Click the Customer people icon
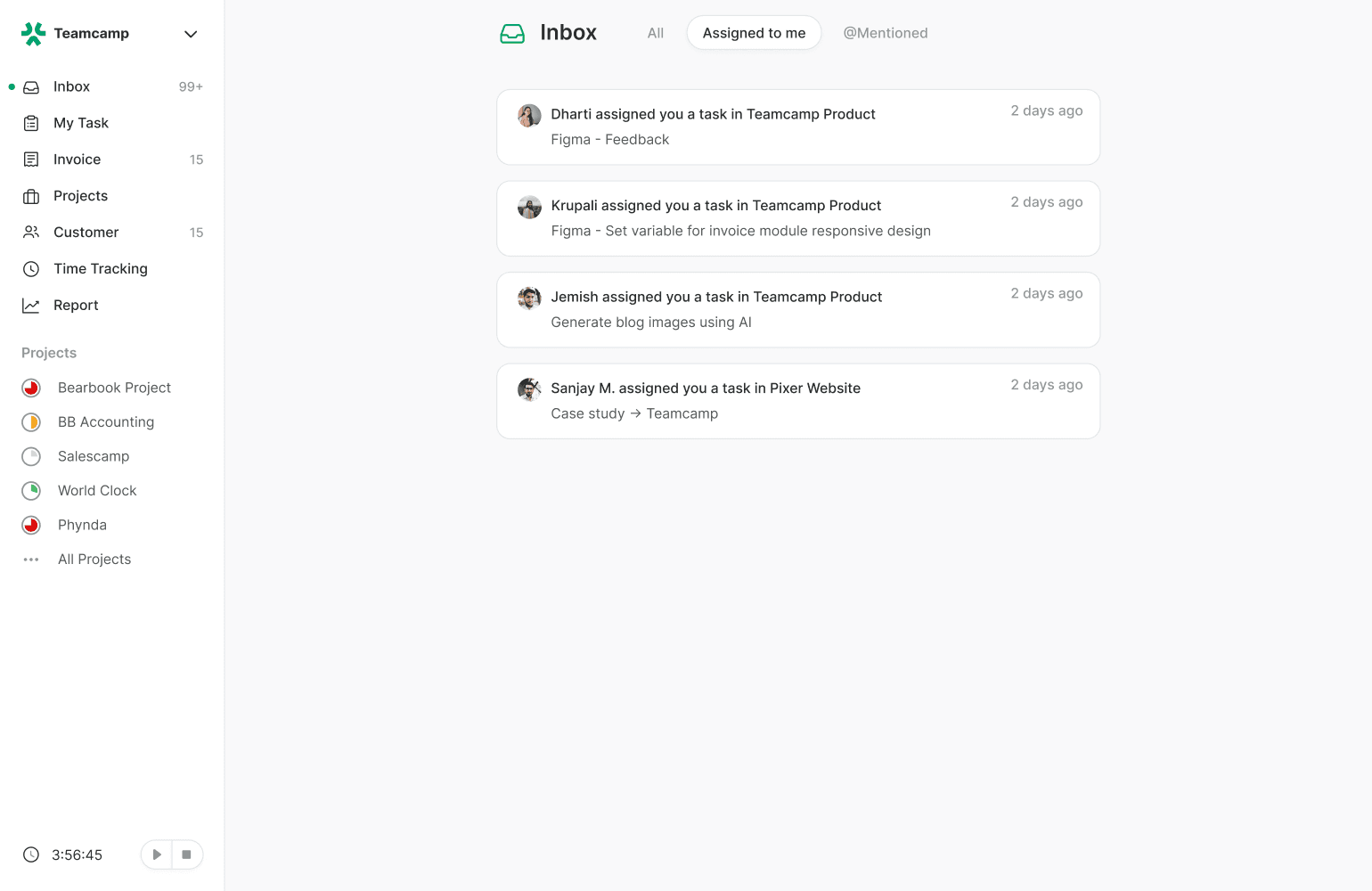 (x=31, y=233)
